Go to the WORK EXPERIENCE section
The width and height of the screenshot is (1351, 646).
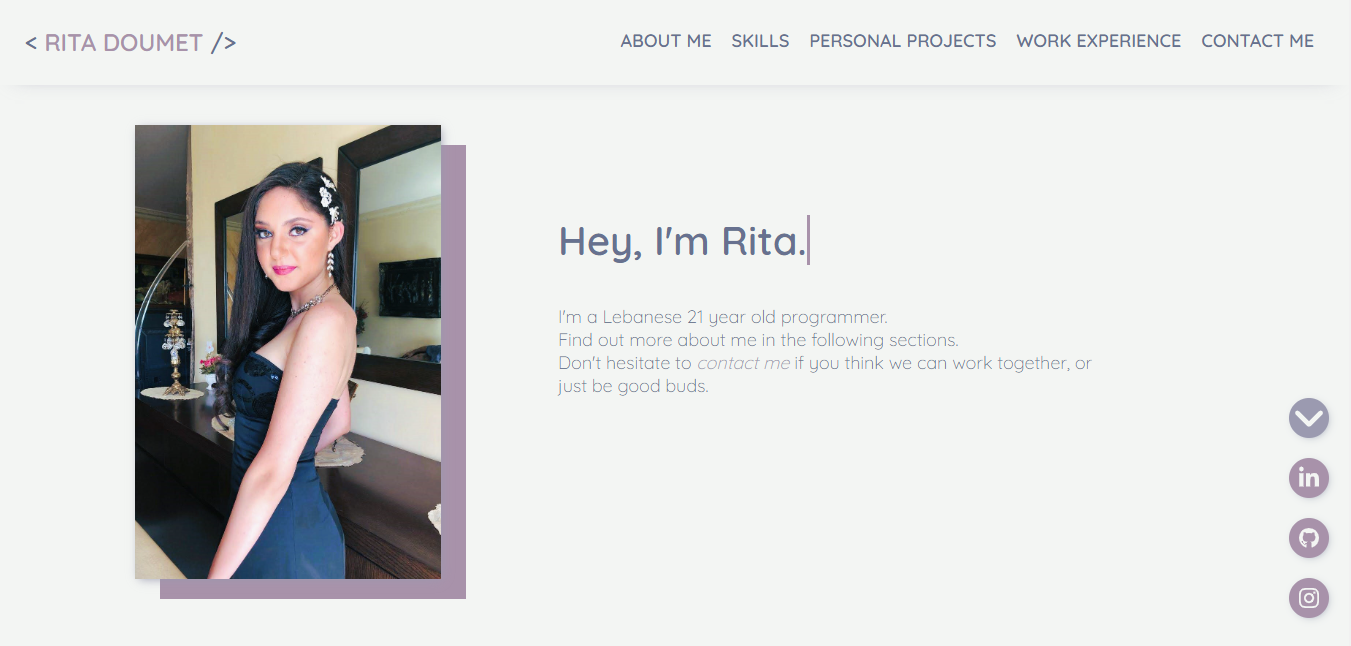coord(1098,41)
